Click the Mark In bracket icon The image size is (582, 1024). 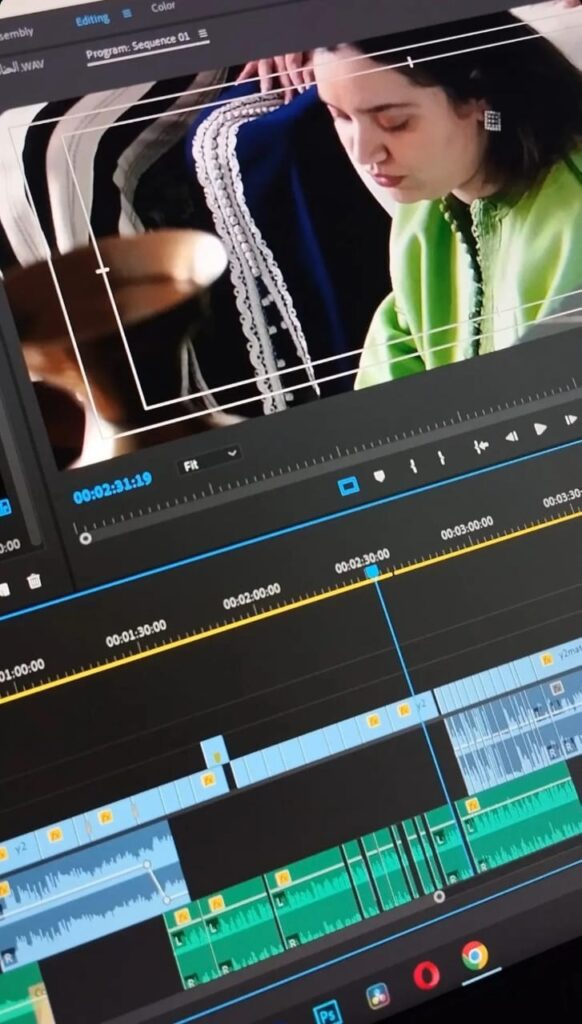click(x=413, y=466)
